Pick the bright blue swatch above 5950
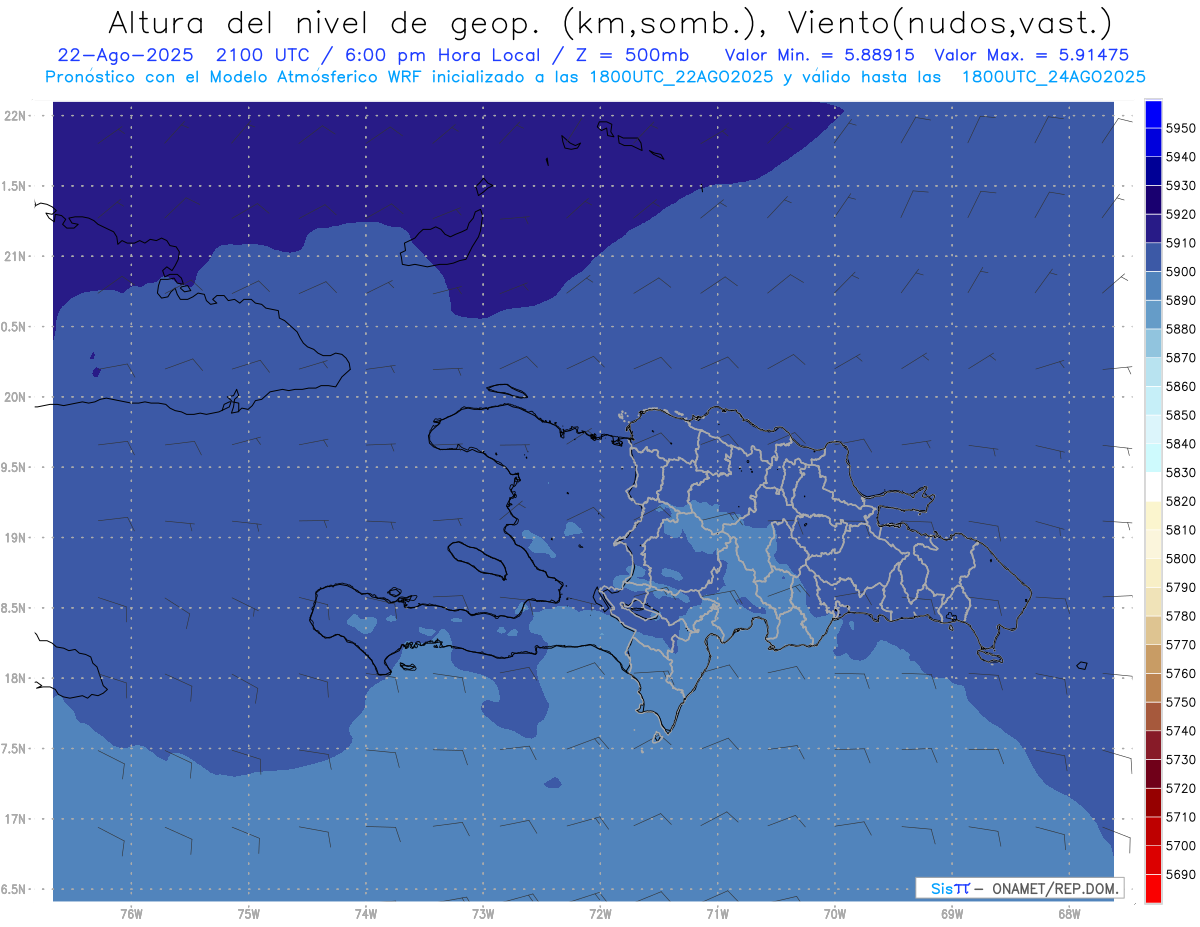1200x927 pixels. pyautogui.click(x=1152, y=114)
